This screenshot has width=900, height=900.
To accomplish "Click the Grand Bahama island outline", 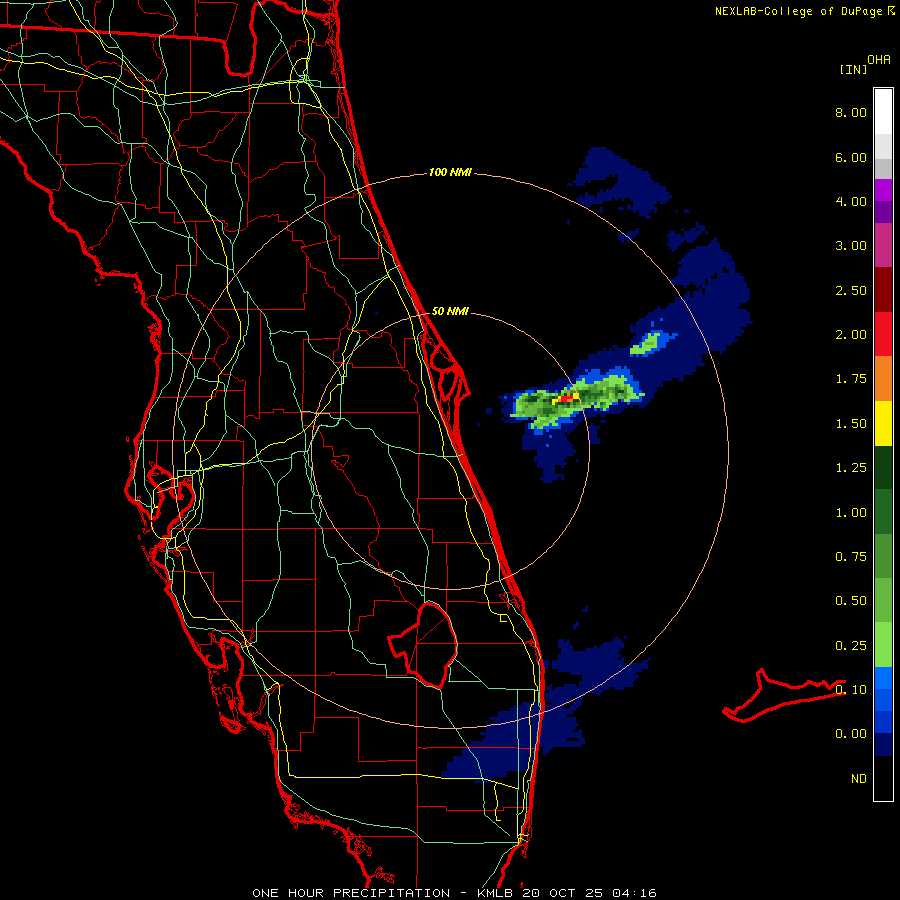I will click(x=783, y=695).
